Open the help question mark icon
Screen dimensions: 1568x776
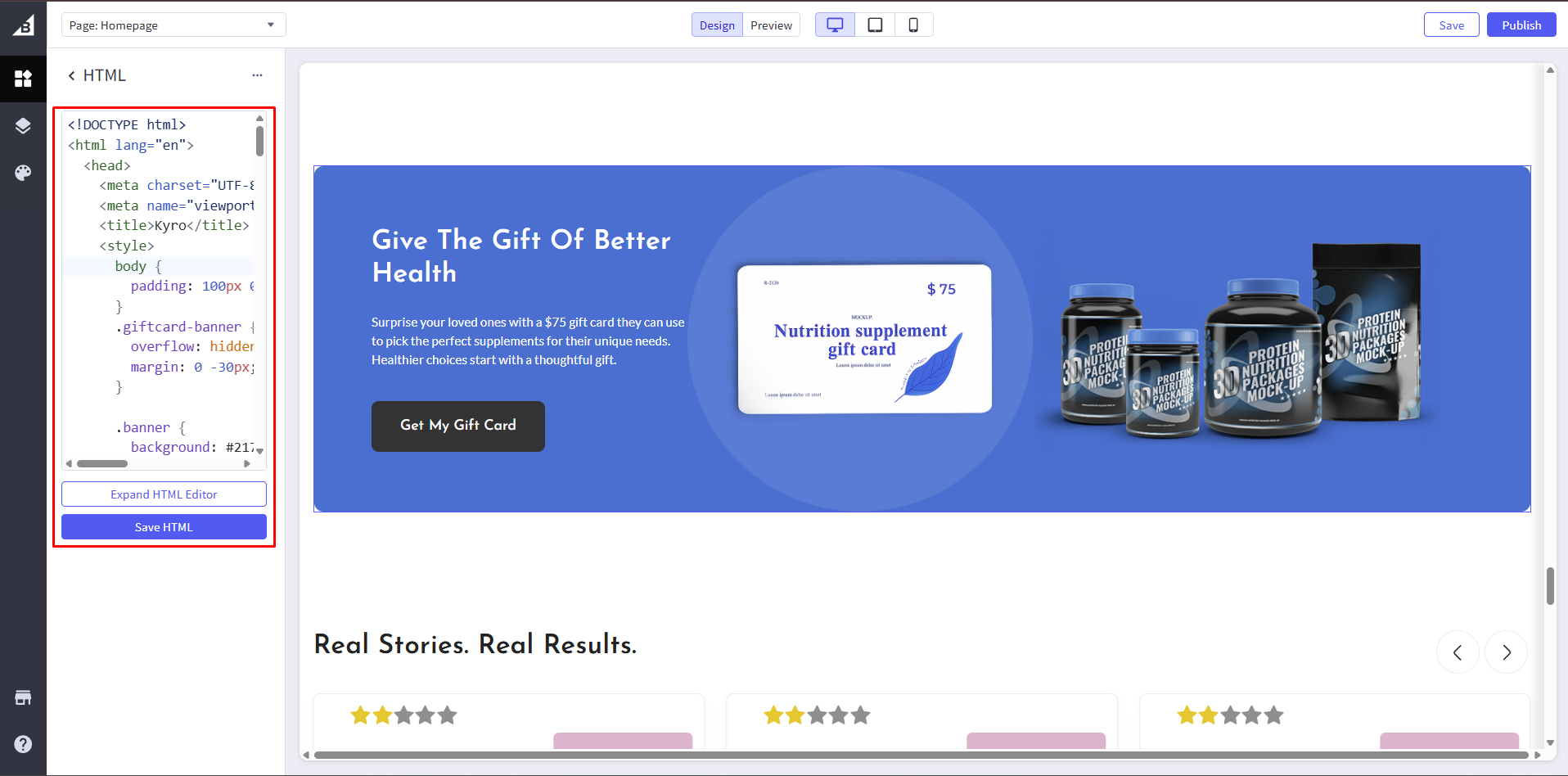coord(23,744)
